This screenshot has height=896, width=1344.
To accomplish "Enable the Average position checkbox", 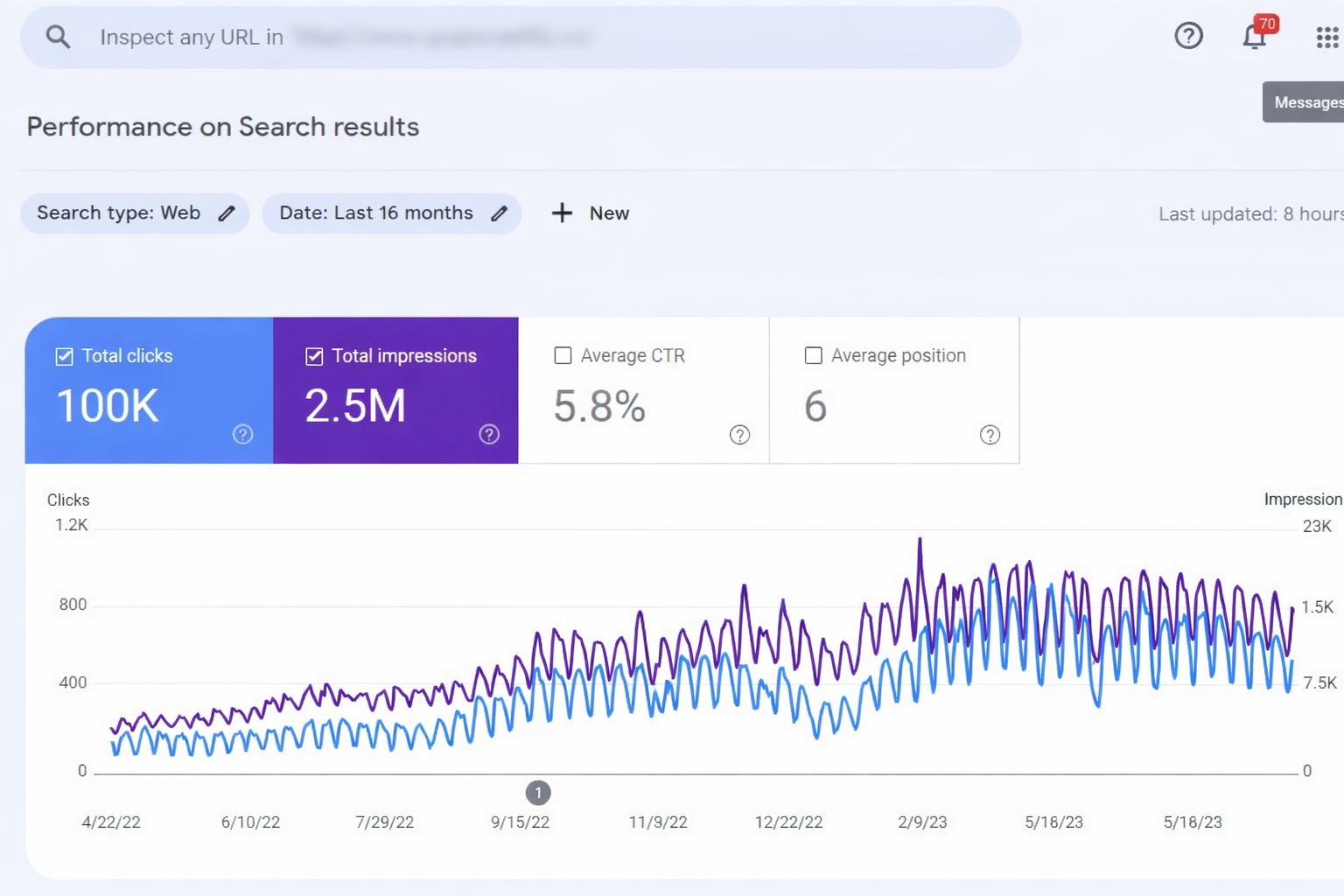I will point(813,355).
